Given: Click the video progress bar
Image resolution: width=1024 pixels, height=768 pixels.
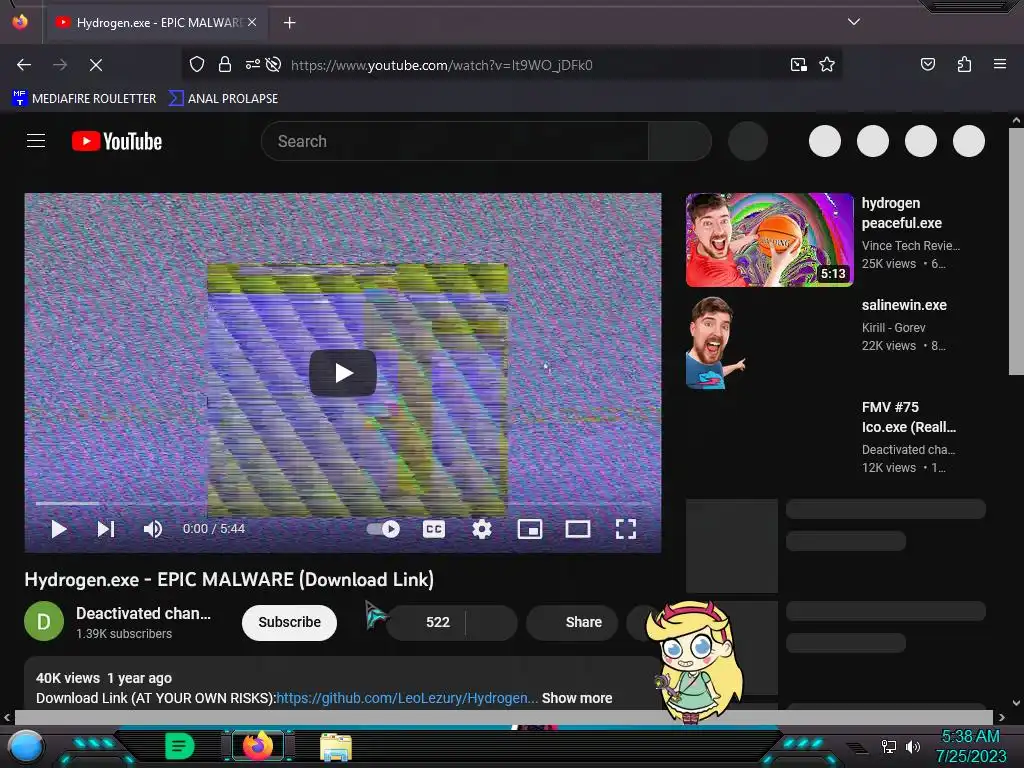Looking at the screenshot, I should pos(343,504).
